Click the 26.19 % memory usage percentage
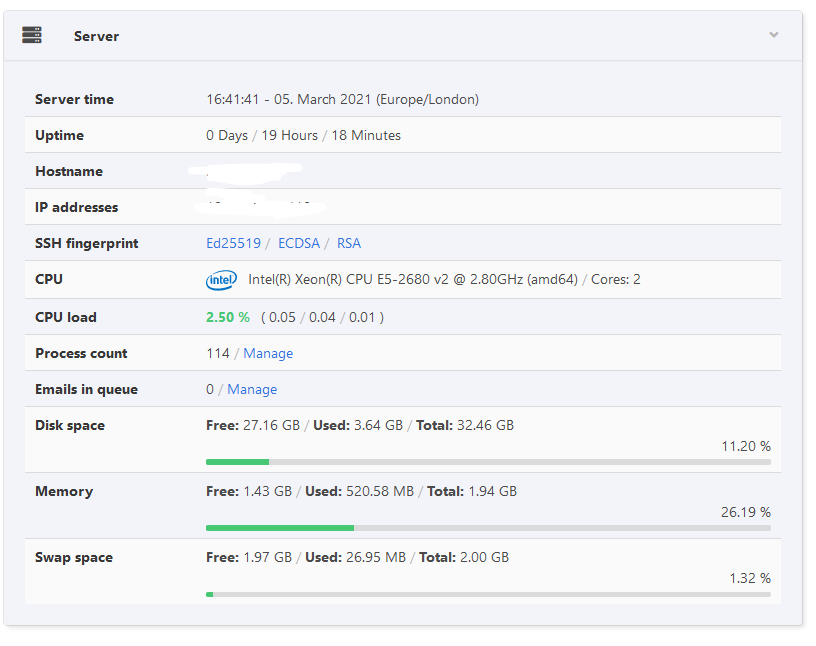This screenshot has width=816, height=646. (745, 512)
